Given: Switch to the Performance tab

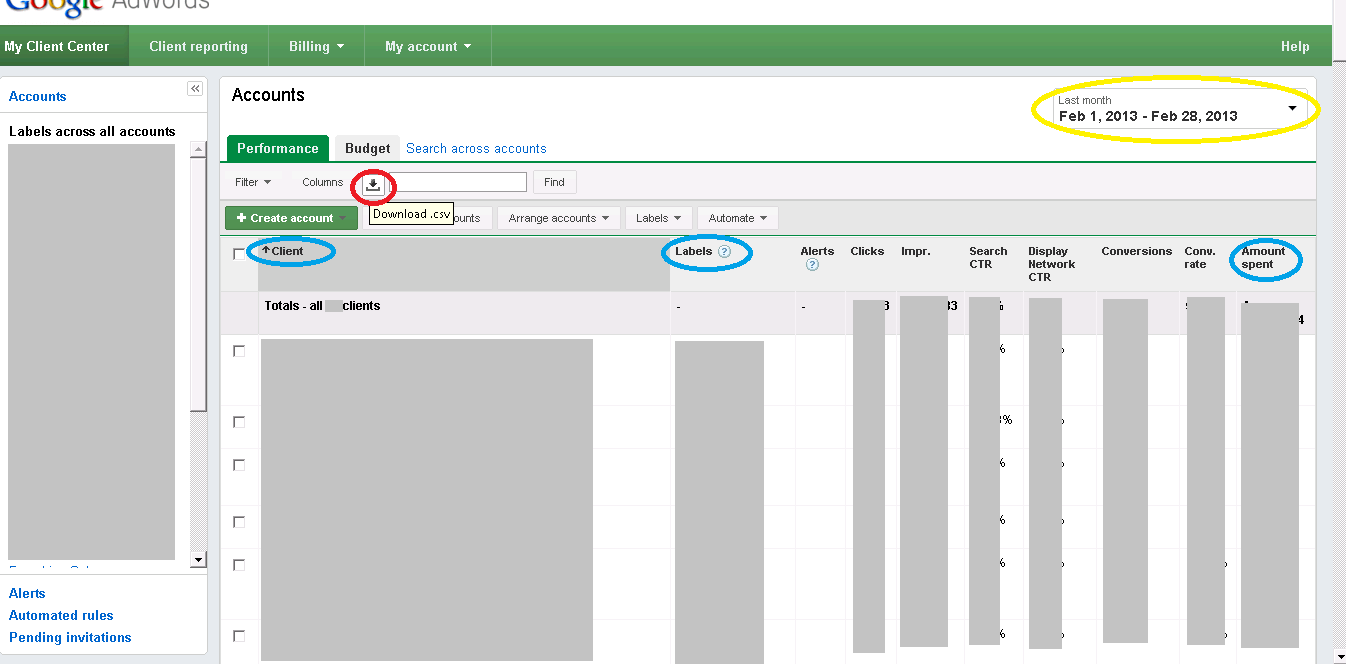Looking at the screenshot, I should [x=278, y=148].
